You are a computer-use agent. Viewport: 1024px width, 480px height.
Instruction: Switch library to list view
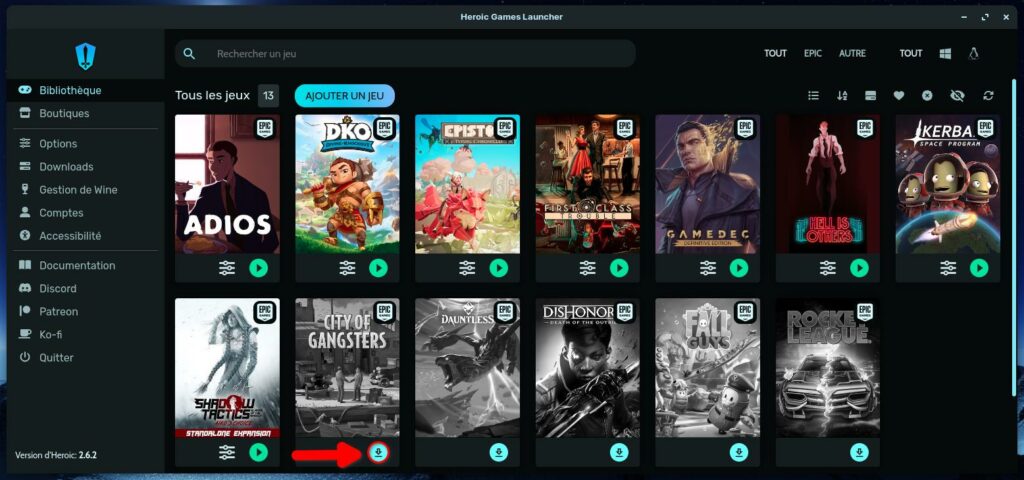click(813, 95)
